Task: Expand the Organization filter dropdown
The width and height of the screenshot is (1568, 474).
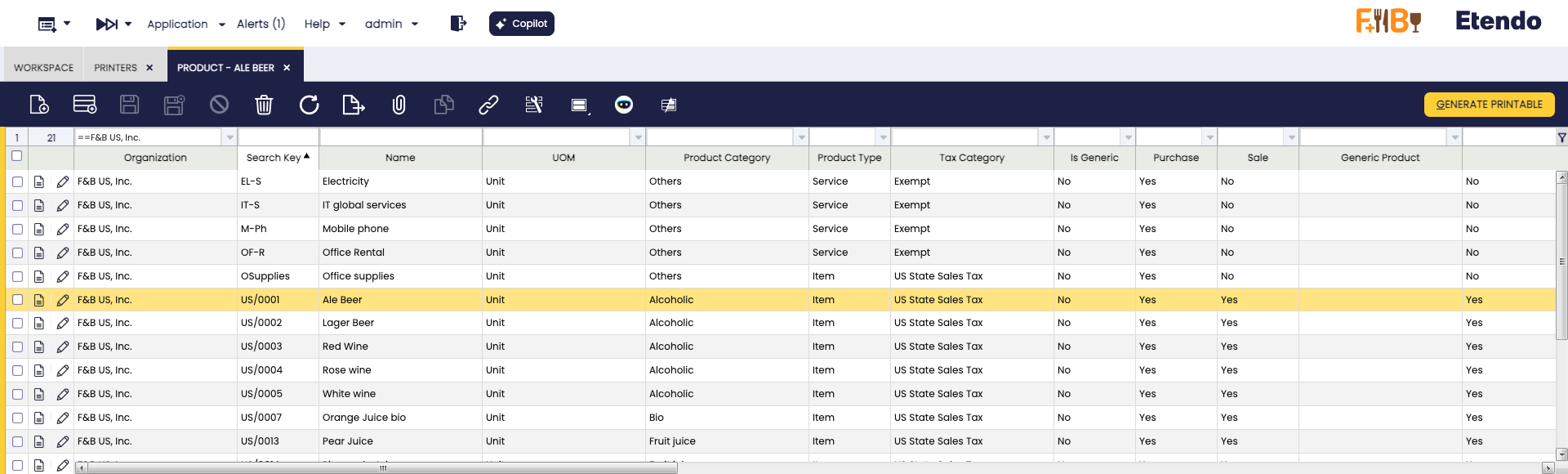Action: 229,137
